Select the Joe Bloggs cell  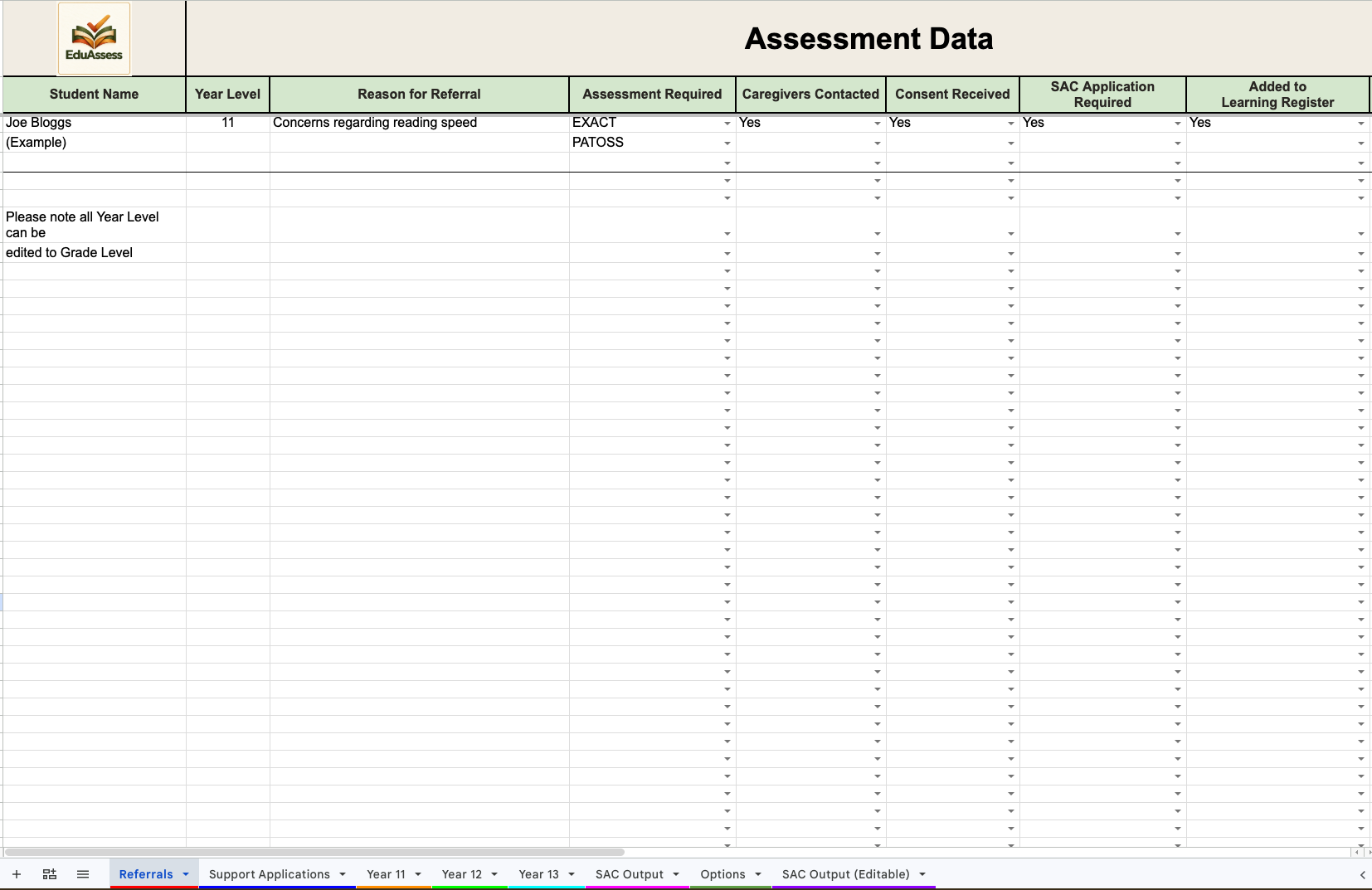tap(94, 123)
